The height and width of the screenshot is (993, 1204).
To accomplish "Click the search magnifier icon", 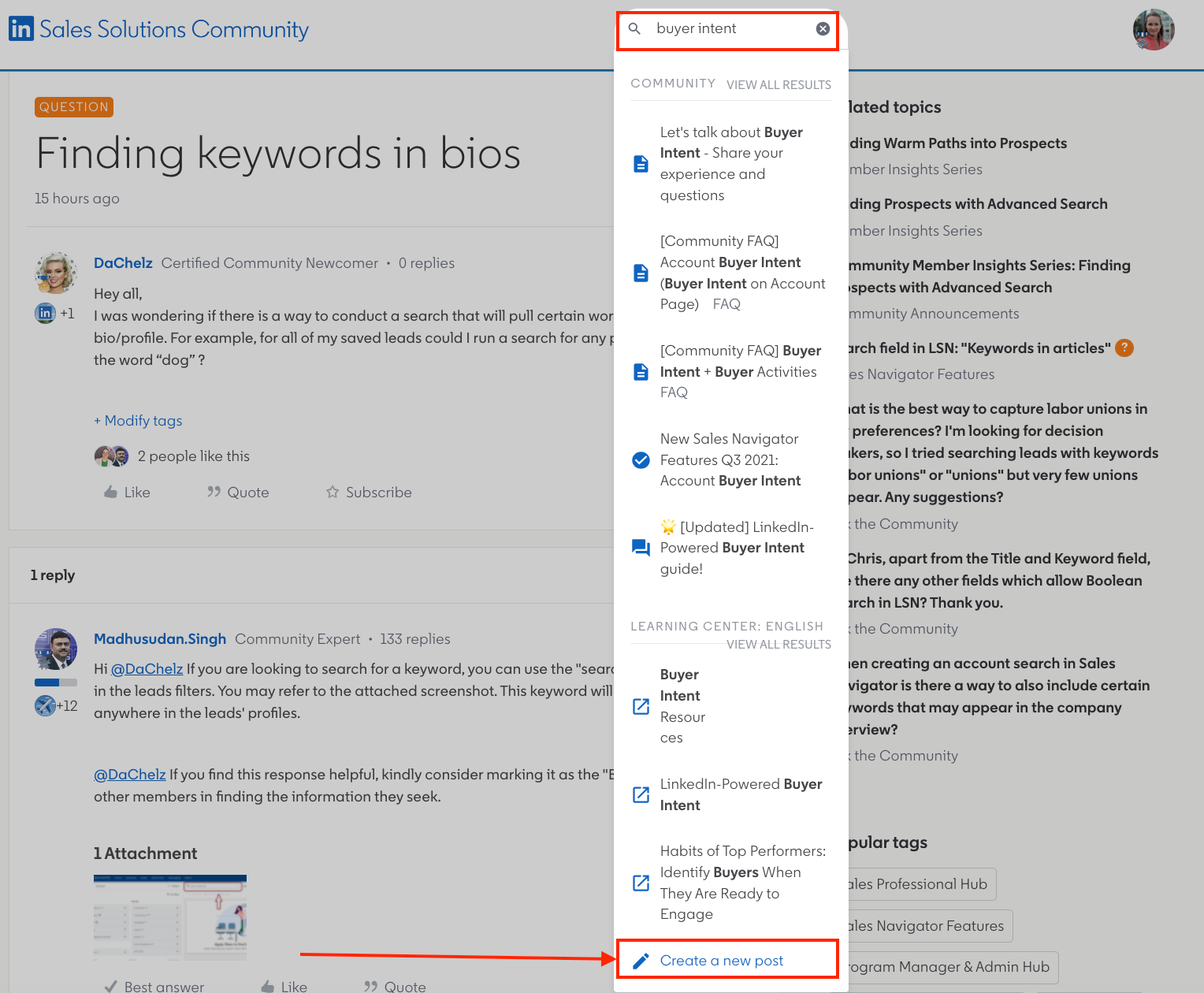I will coord(634,29).
